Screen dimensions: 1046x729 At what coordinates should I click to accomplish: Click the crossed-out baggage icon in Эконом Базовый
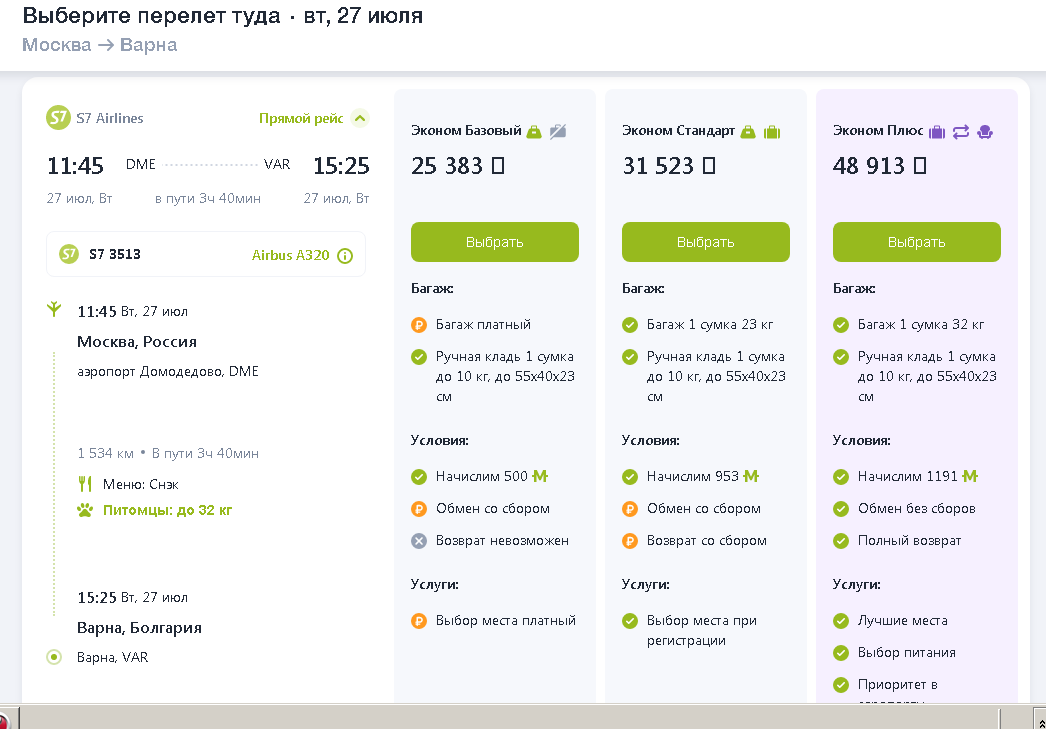558,131
